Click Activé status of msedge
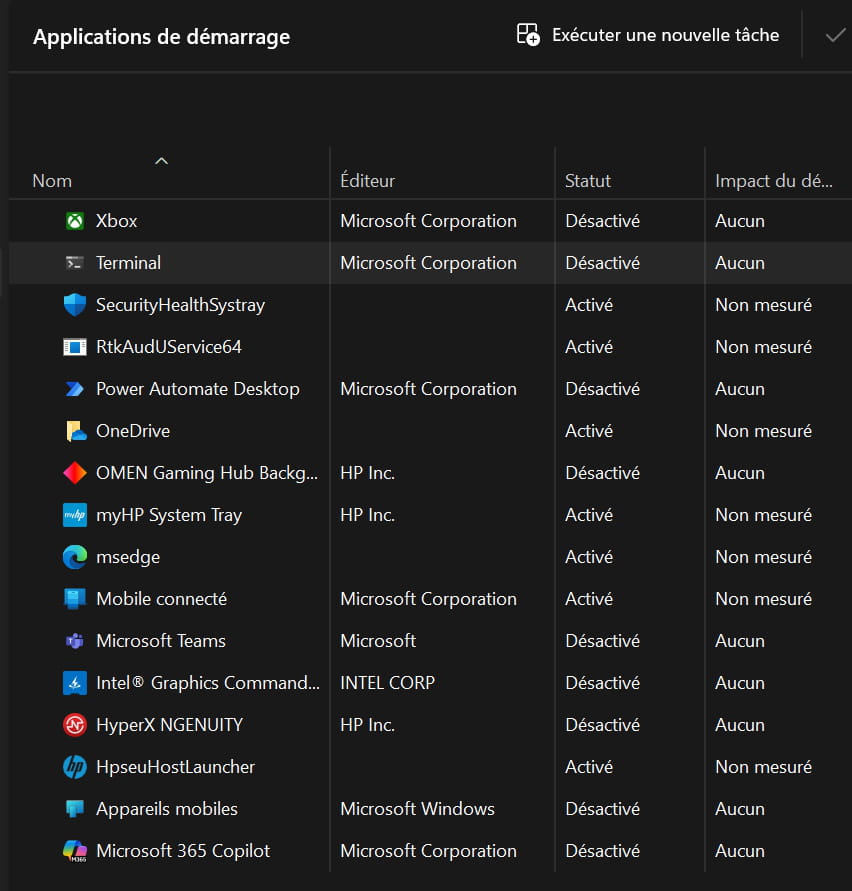Image resolution: width=852 pixels, height=891 pixels. [x=589, y=557]
